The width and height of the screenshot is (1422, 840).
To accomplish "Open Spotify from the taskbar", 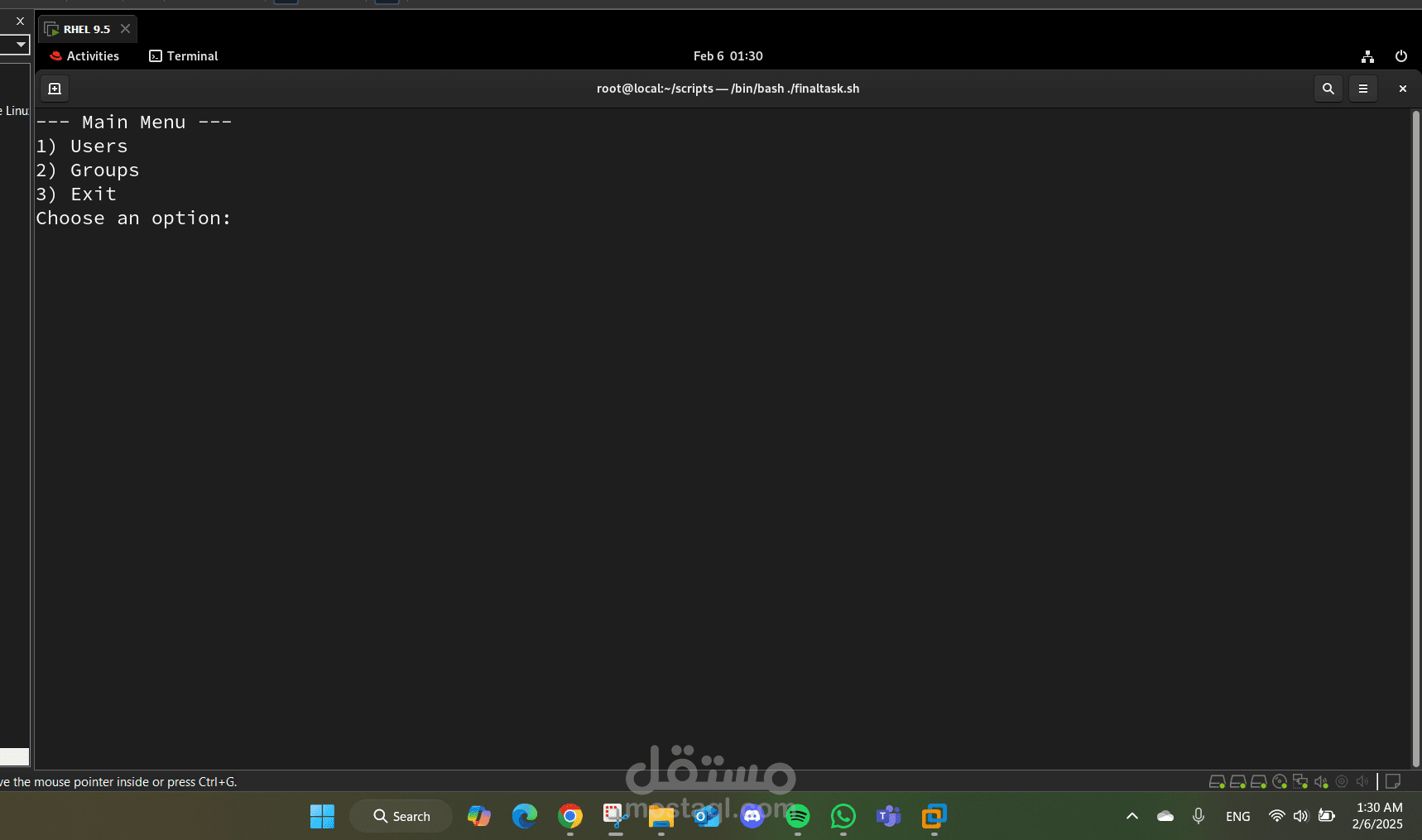I will 798,816.
